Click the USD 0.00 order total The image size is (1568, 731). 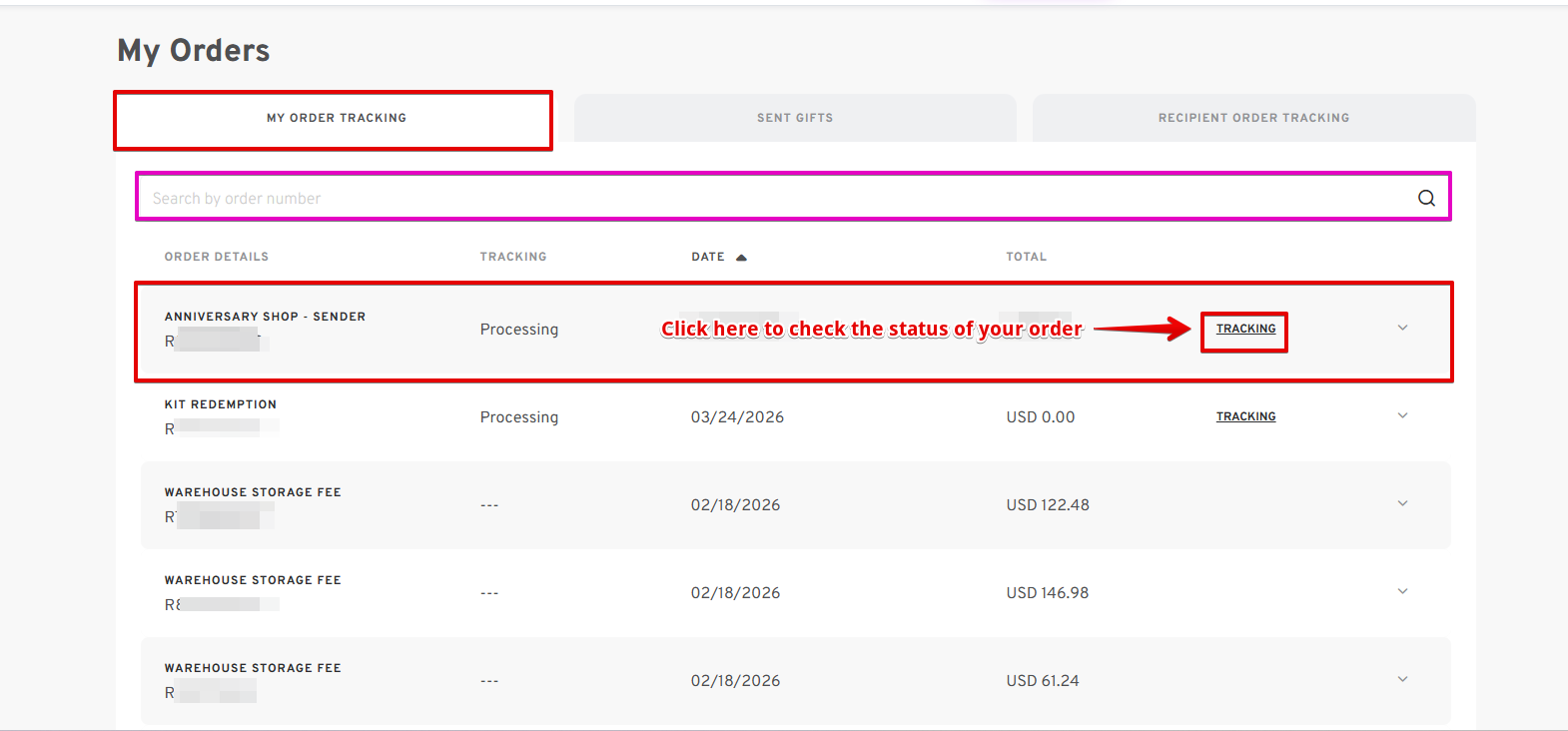point(1041,417)
